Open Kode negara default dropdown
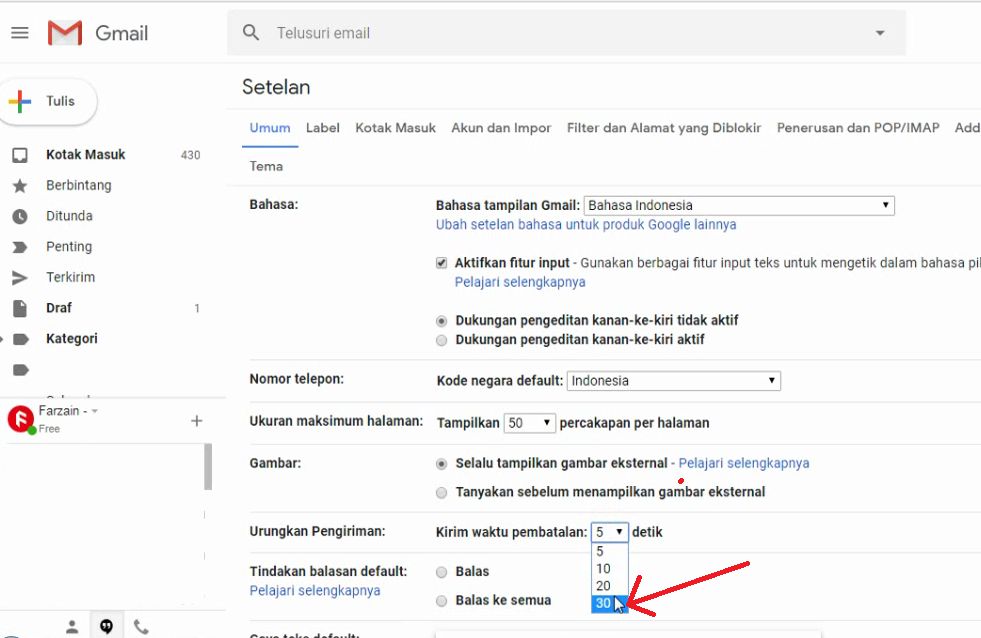 click(x=674, y=381)
